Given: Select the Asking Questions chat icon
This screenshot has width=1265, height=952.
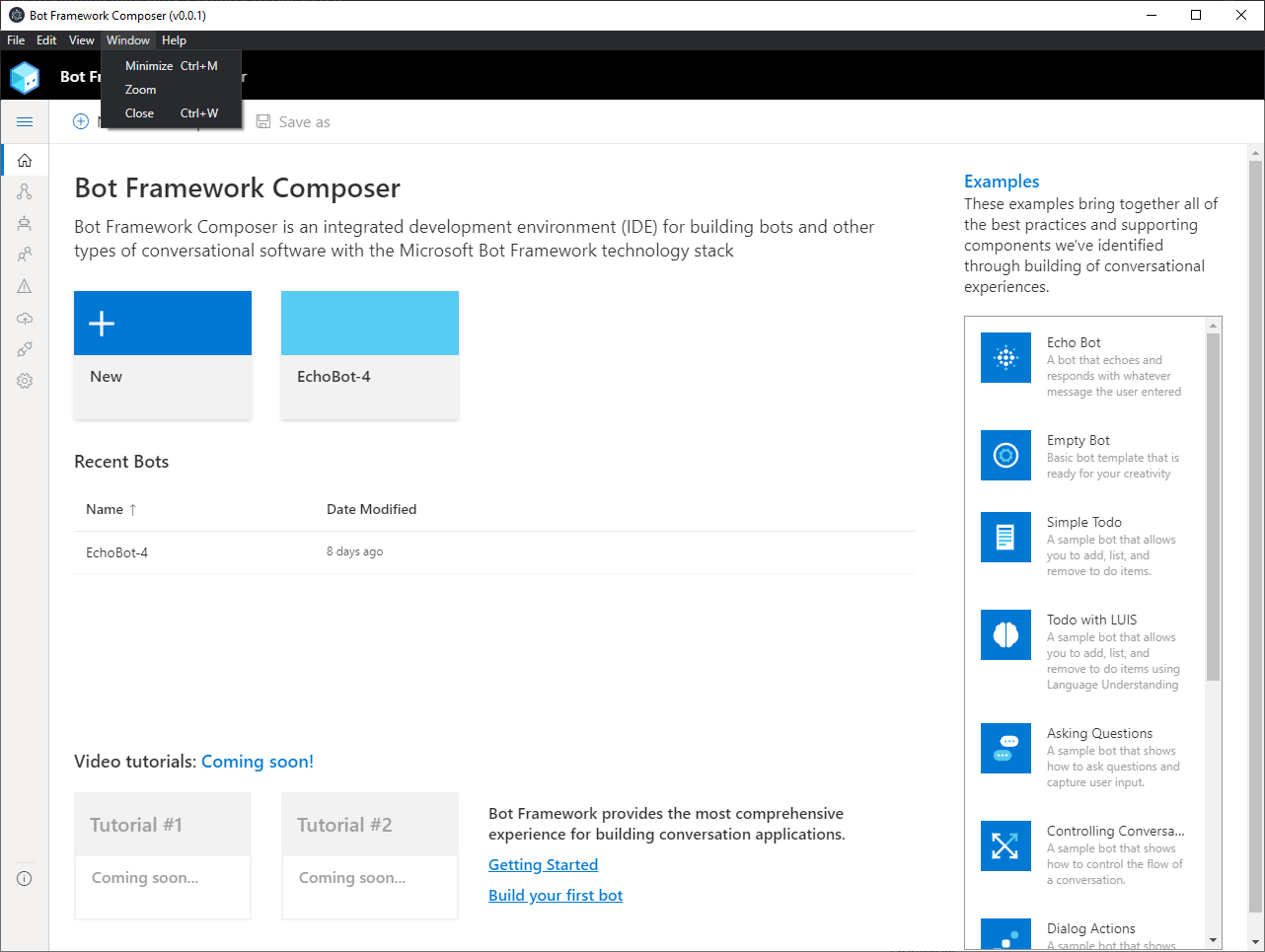Looking at the screenshot, I should coord(1005,748).
